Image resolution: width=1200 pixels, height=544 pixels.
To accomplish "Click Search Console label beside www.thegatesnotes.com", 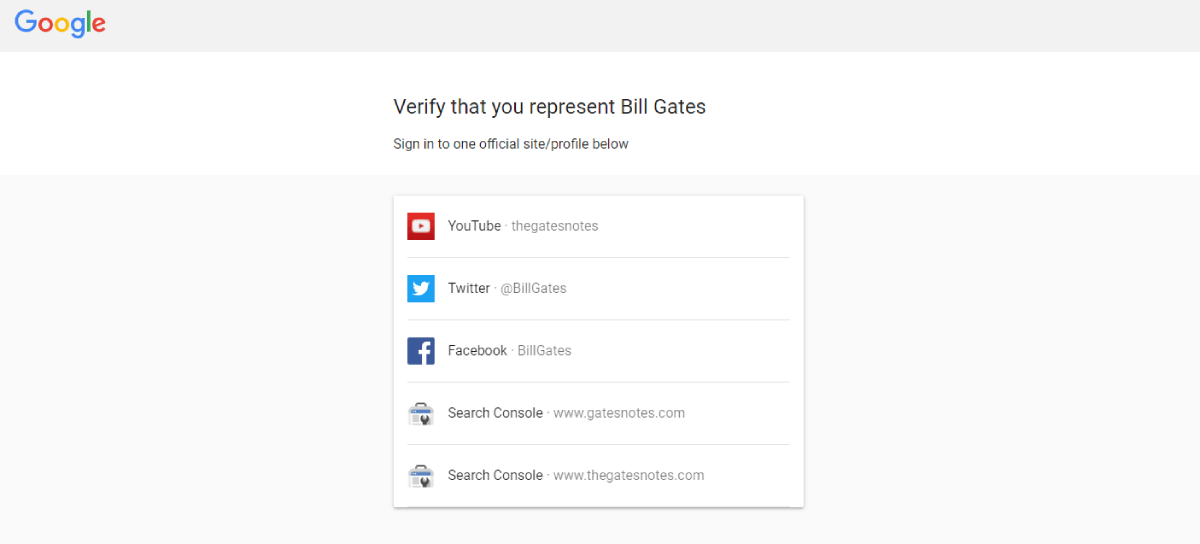I will 495,476.
